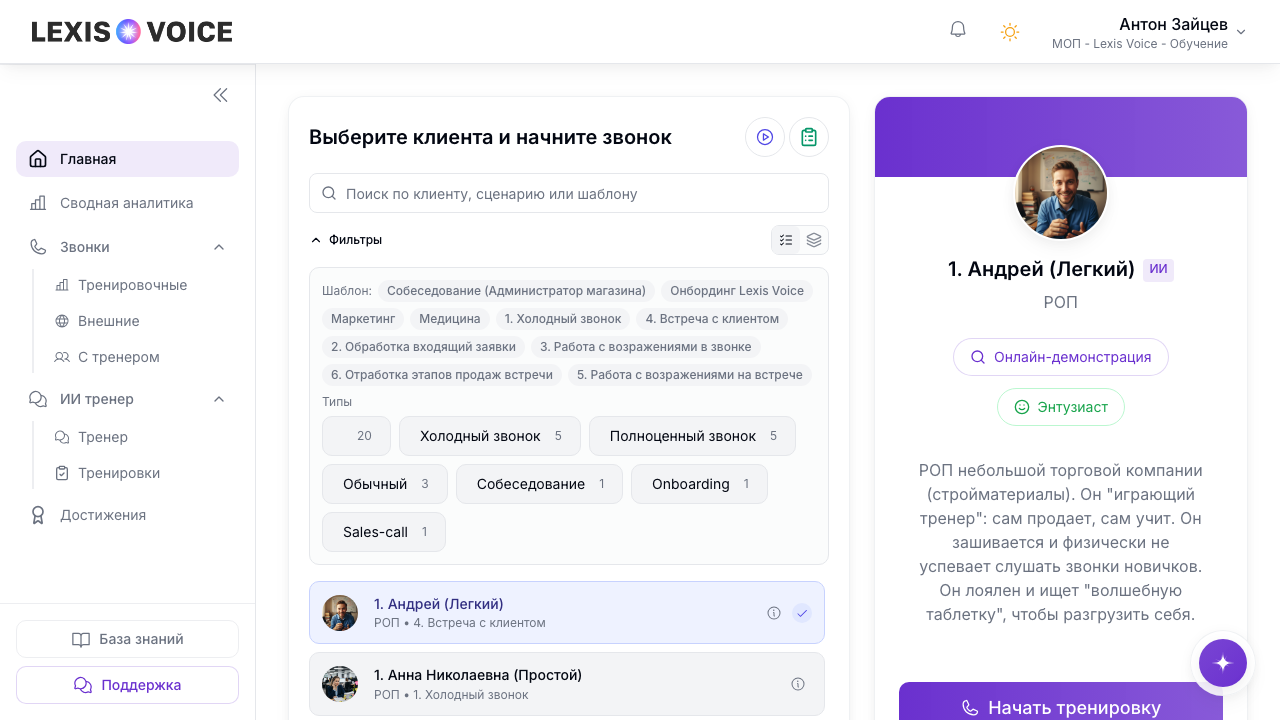Filter by type Обычный

click(x=385, y=484)
